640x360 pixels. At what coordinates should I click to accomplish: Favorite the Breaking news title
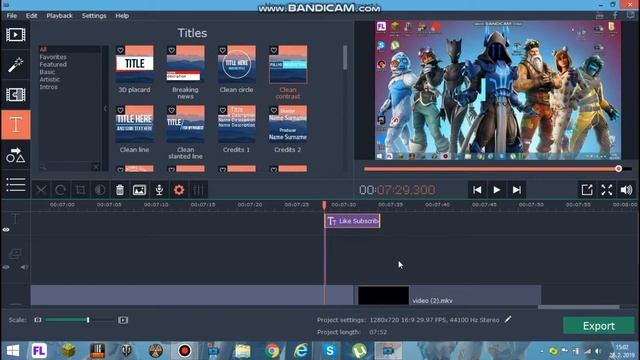pyautogui.click(x=171, y=50)
